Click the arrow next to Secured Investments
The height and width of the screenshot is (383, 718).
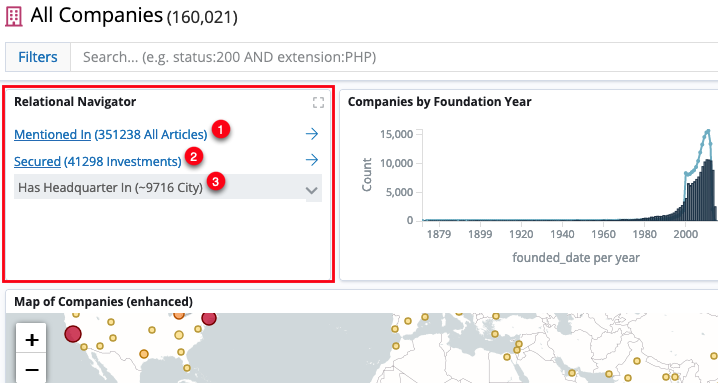pos(312,160)
